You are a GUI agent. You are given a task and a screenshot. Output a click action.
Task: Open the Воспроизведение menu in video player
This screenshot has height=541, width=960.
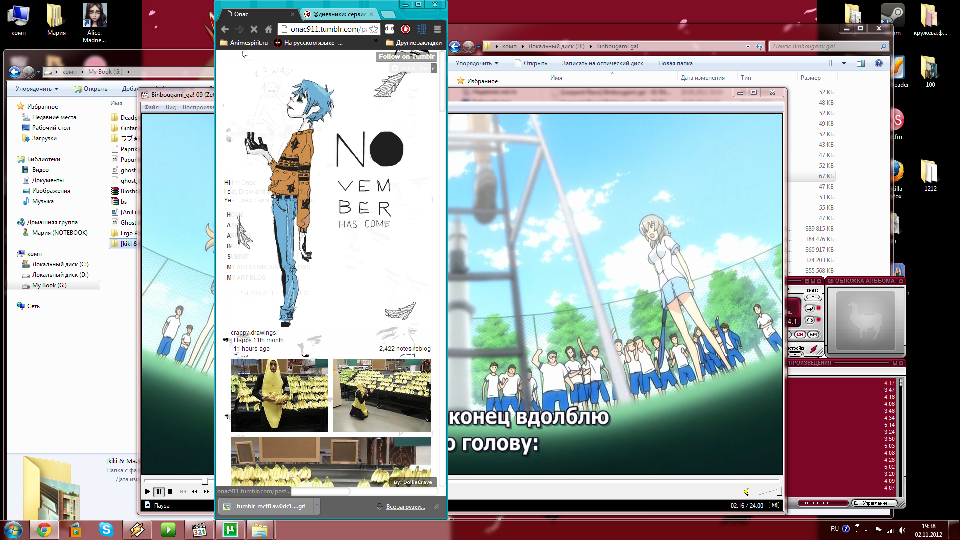pyautogui.click(x=197, y=107)
